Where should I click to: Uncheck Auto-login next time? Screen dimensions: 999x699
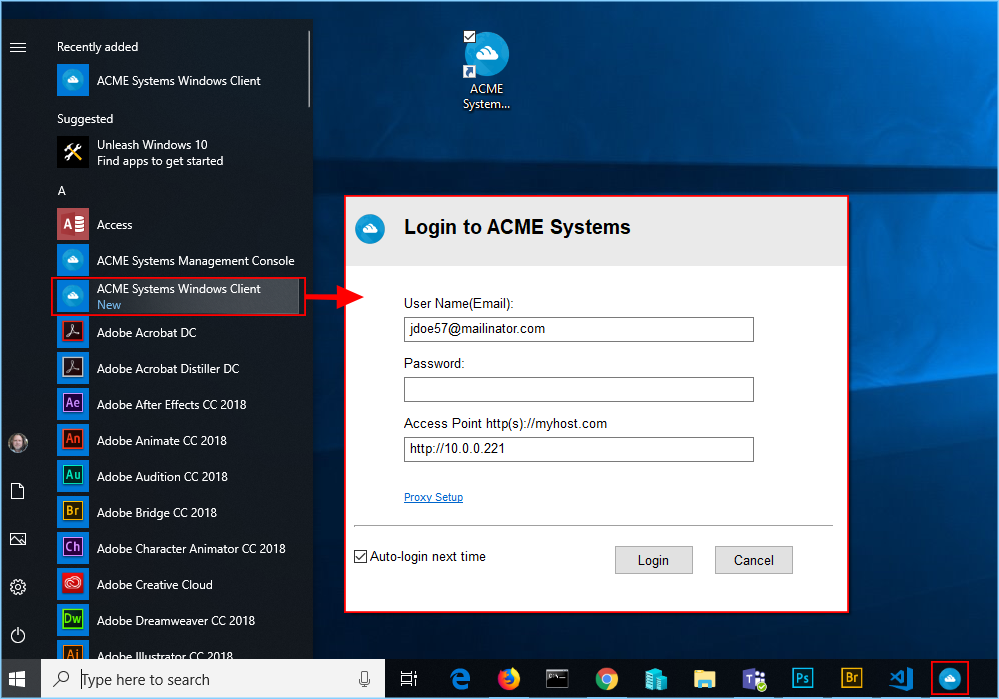point(361,556)
